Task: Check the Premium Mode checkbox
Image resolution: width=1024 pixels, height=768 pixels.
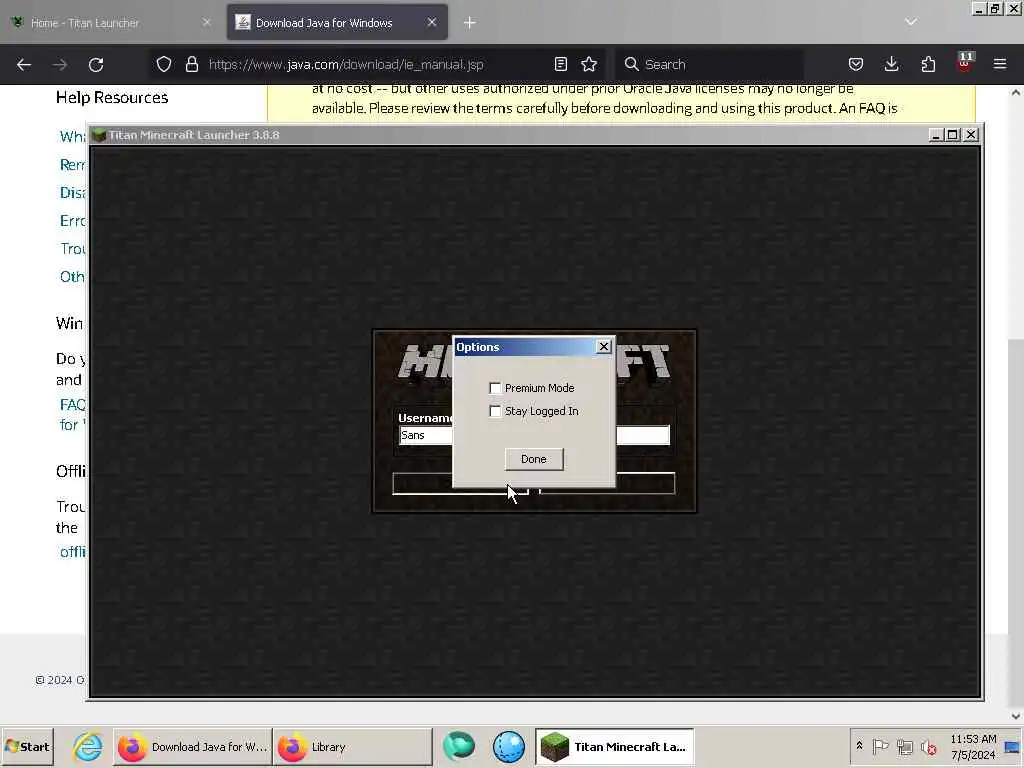Action: click(495, 388)
